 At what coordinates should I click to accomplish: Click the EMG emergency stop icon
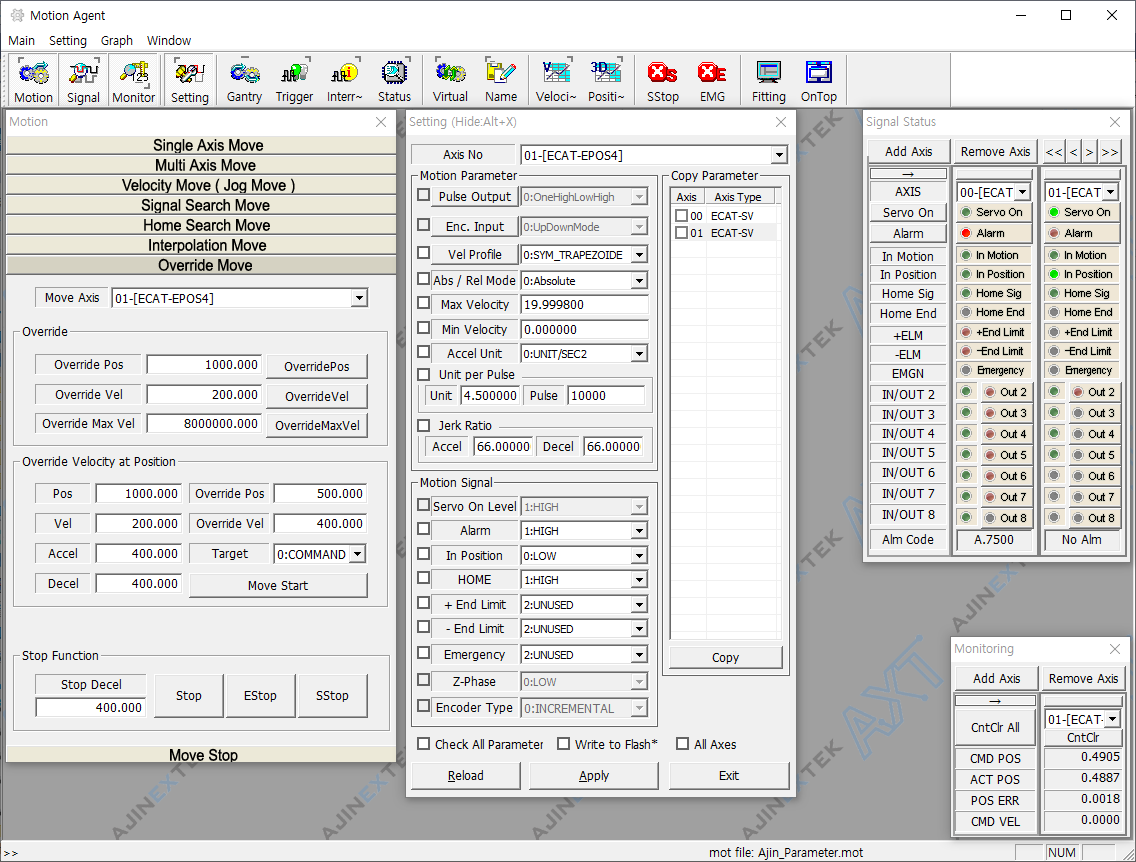pyautogui.click(x=712, y=81)
